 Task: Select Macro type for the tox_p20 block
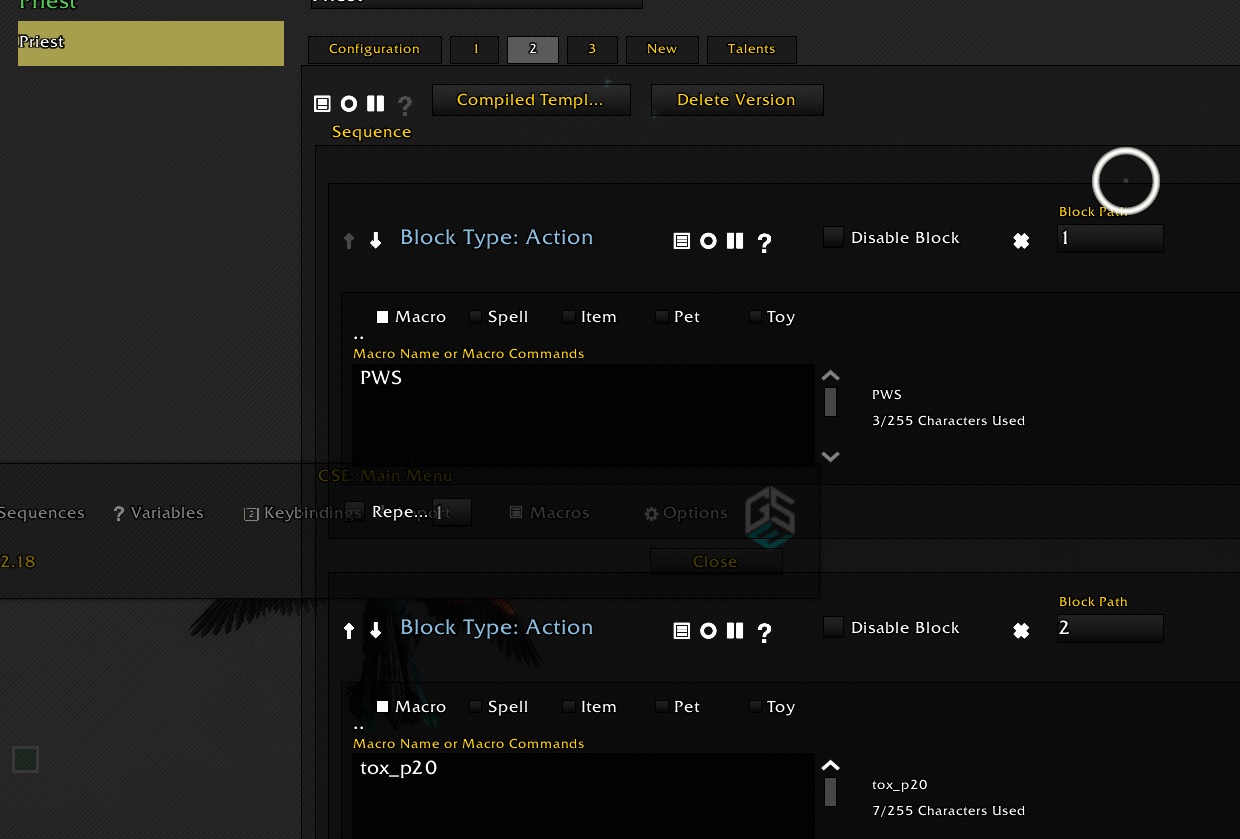click(x=383, y=707)
